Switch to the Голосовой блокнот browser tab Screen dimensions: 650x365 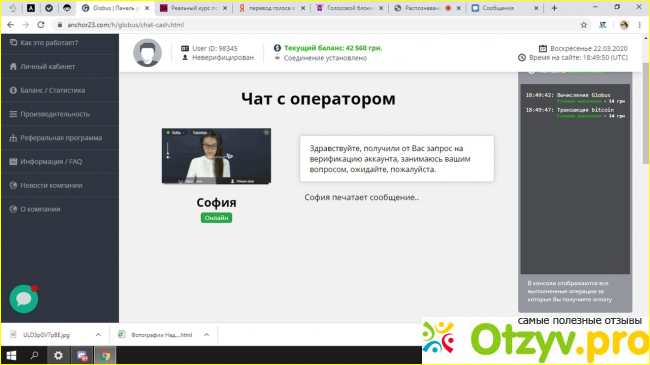349,8
